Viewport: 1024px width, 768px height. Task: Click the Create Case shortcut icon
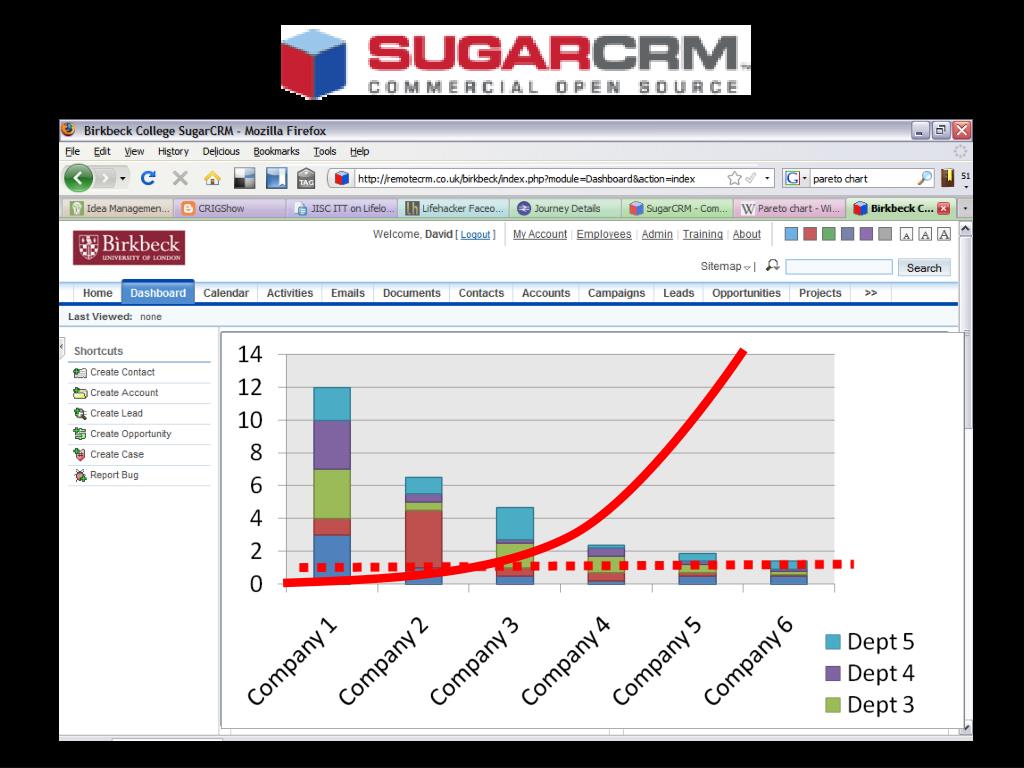coord(80,455)
